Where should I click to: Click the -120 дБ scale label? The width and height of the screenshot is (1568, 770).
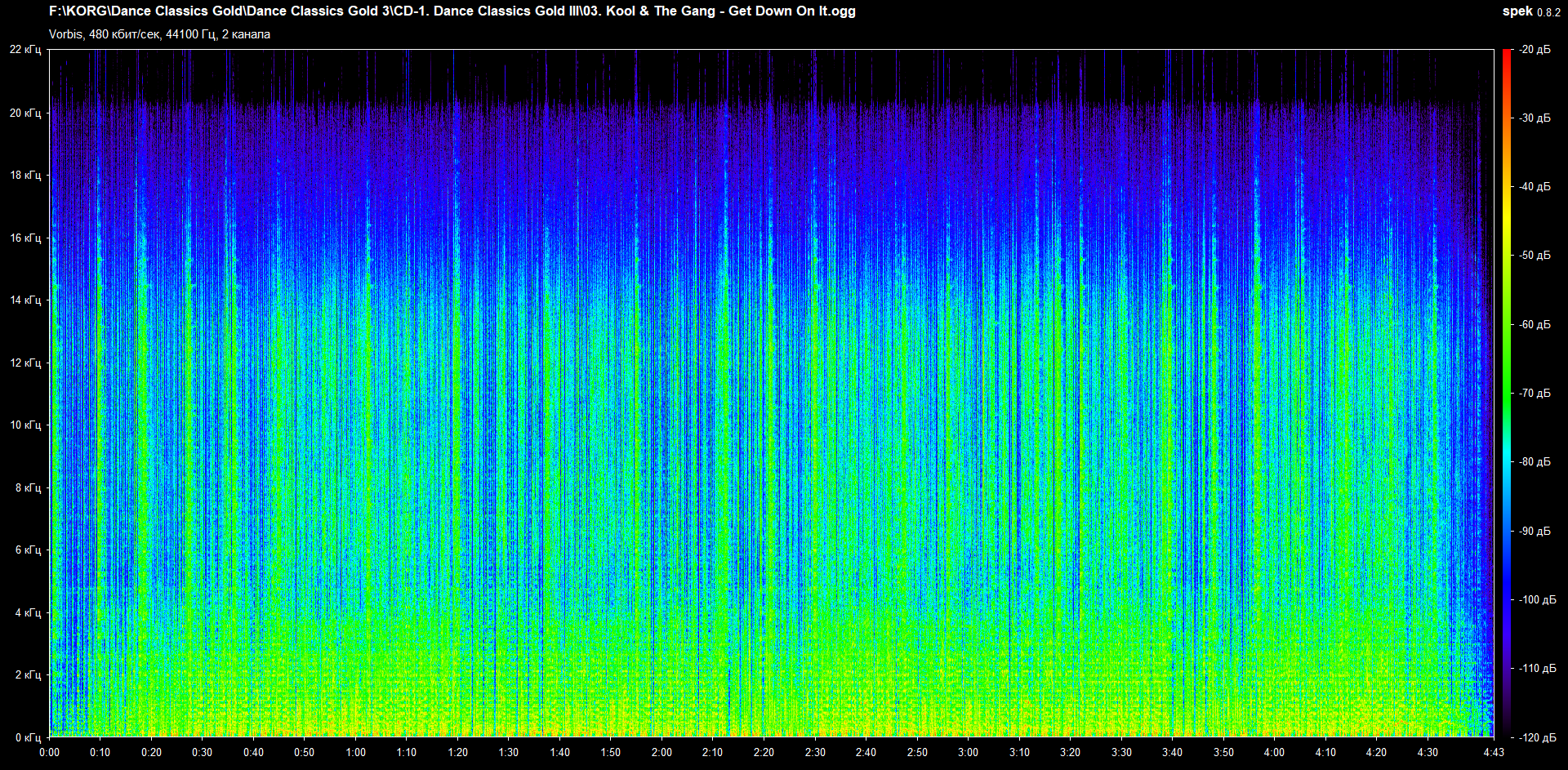pyautogui.click(x=1538, y=737)
